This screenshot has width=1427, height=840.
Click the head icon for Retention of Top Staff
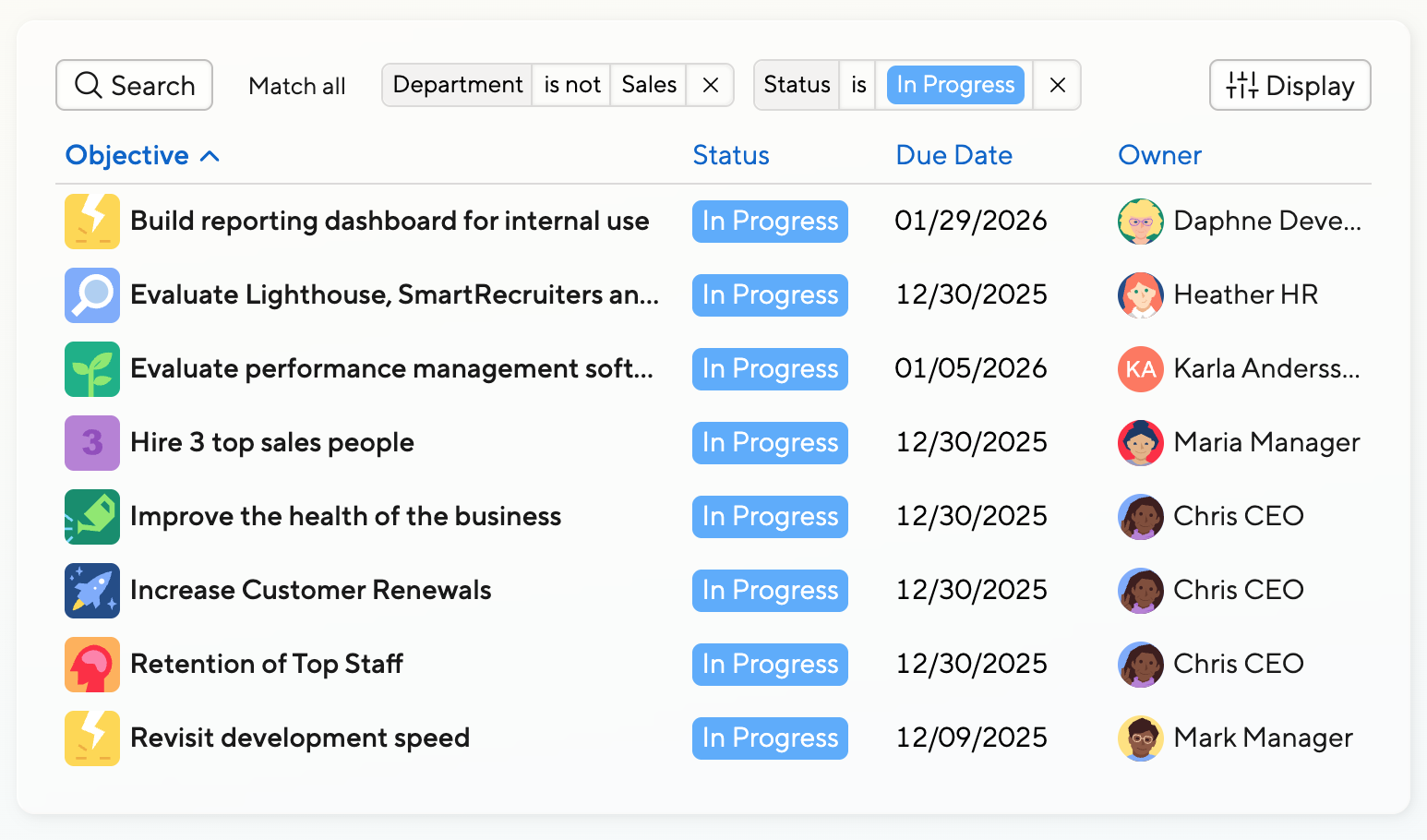pos(92,665)
